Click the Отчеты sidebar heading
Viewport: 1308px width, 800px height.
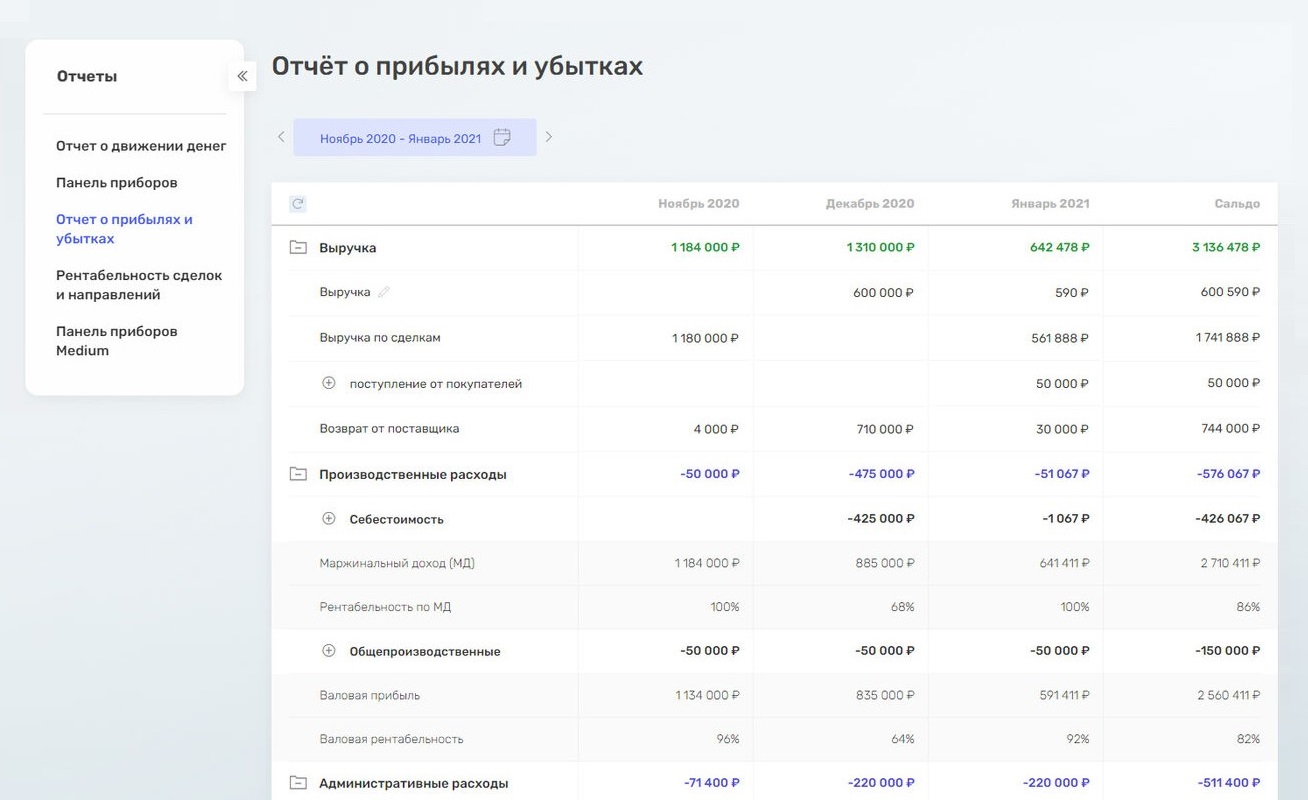pyautogui.click(x=87, y=76)
